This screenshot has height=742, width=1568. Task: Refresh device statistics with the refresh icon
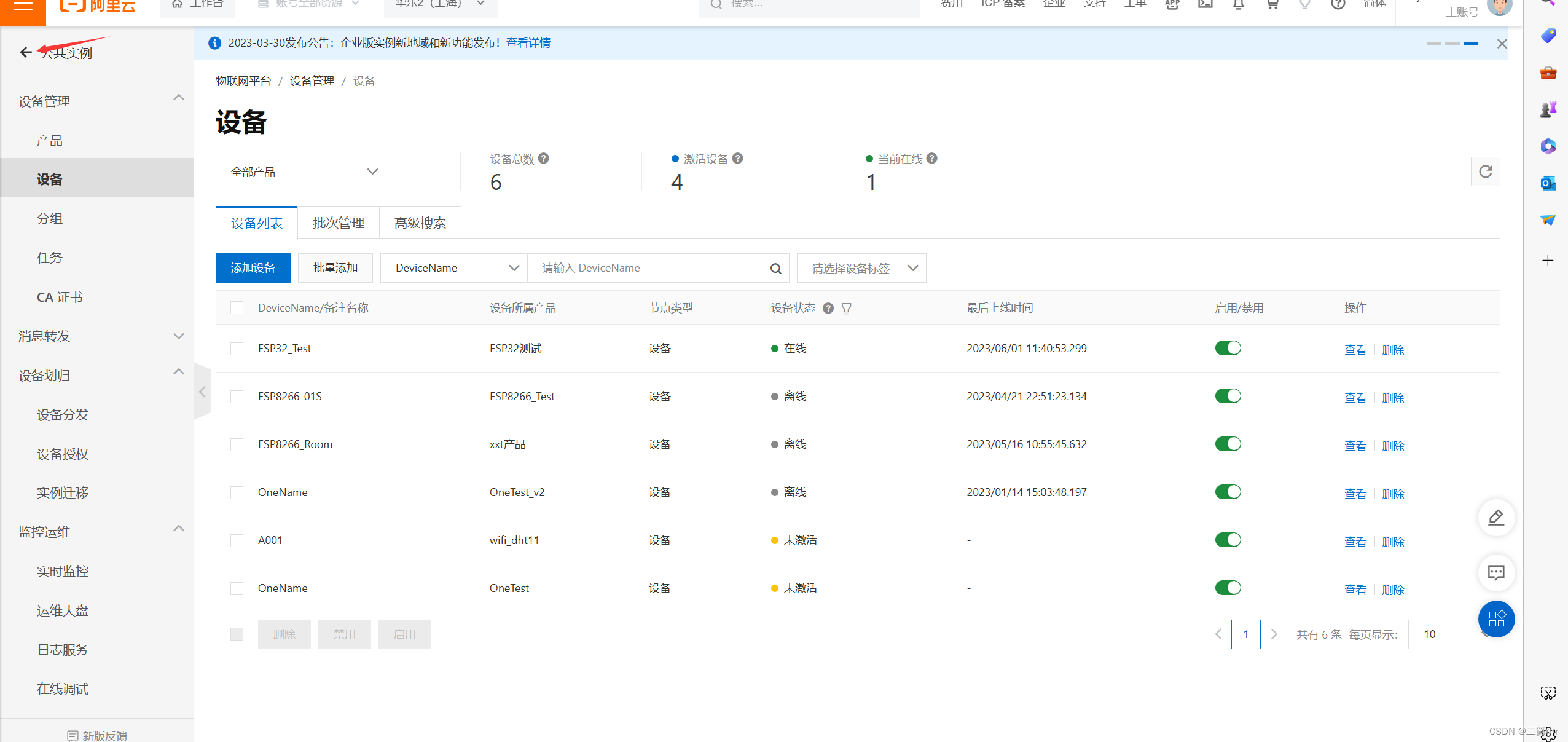tap(1484, 172)
